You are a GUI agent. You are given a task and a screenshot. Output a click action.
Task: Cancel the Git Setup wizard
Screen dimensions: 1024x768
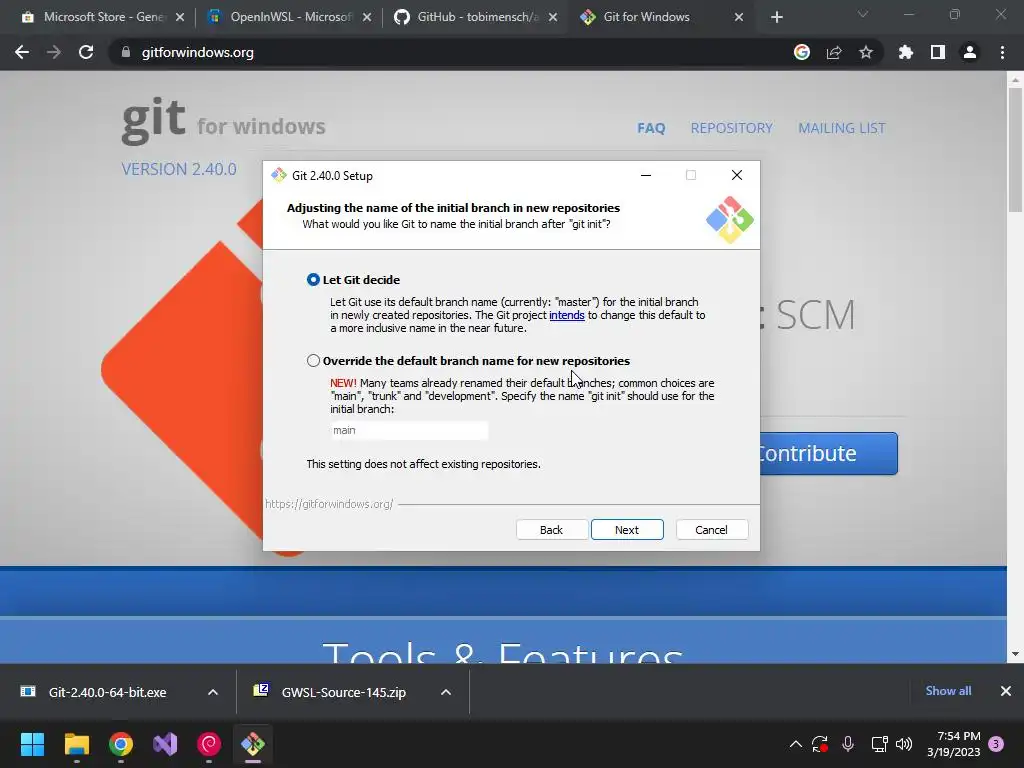tap(712, 530)
